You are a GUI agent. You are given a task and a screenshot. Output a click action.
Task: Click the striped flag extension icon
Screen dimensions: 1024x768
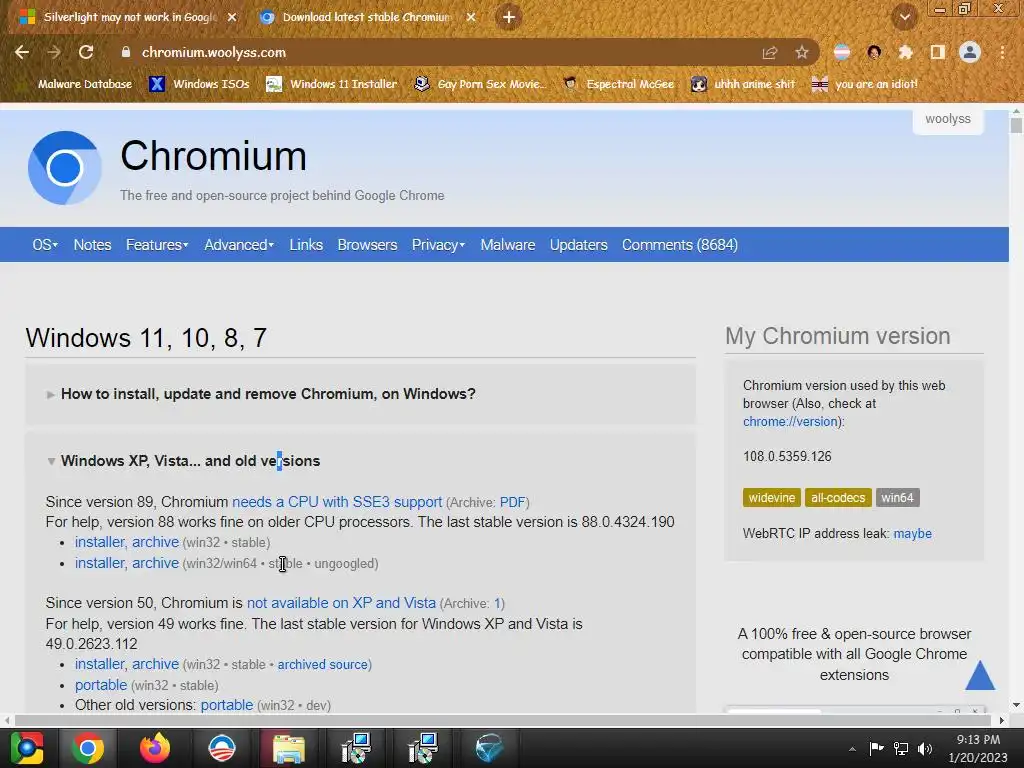[842, 52]
